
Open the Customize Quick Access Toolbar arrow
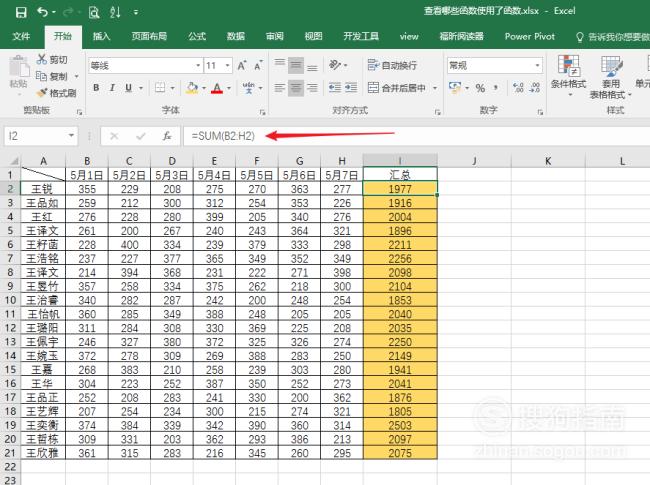pos(136,12)
